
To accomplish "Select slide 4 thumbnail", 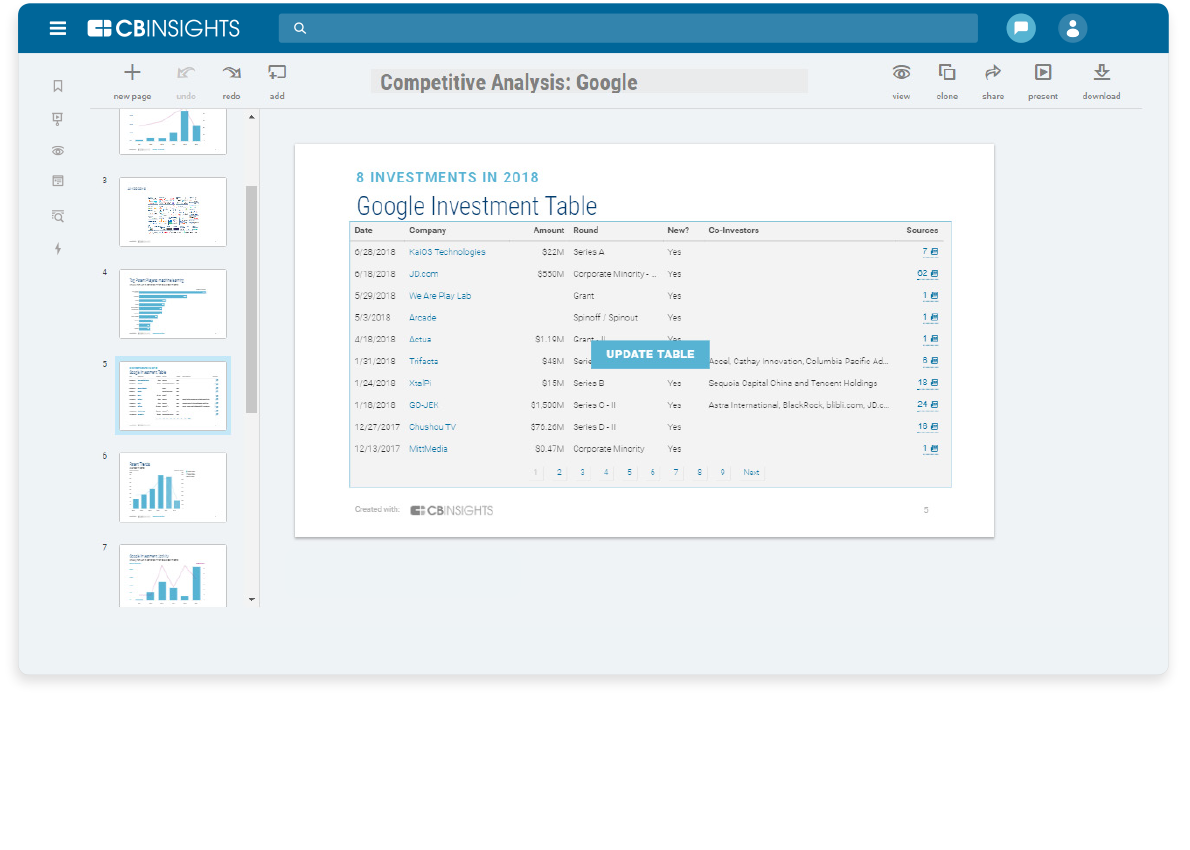I will [x=173, y=304].
